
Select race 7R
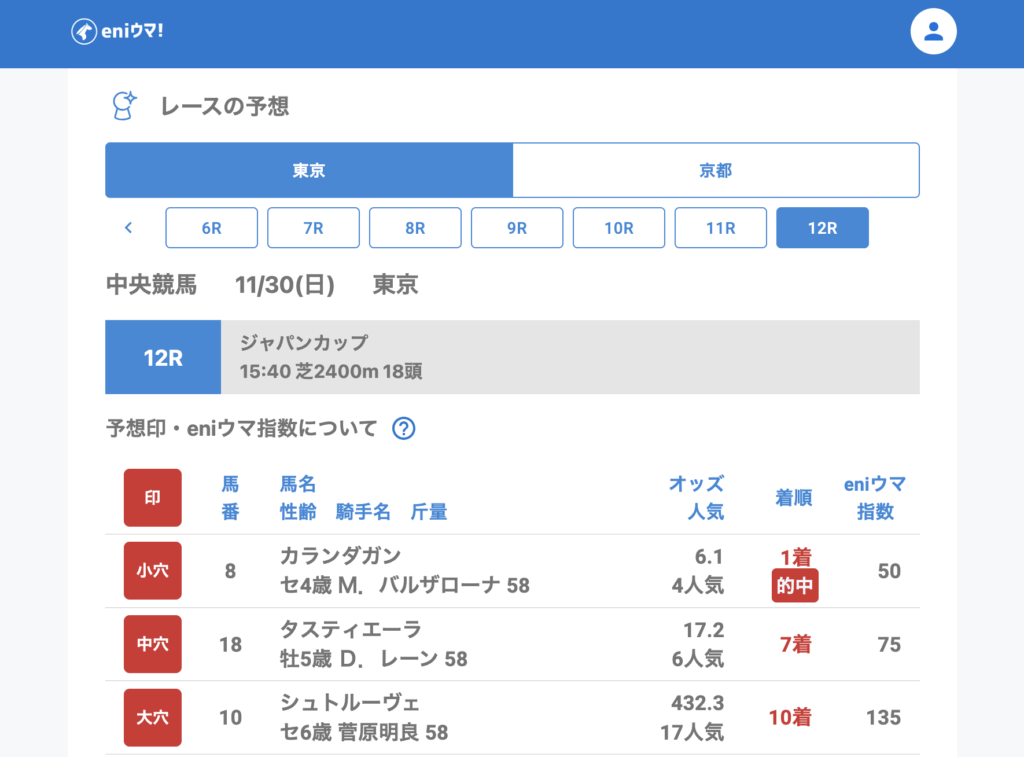(x=313, y=228)
